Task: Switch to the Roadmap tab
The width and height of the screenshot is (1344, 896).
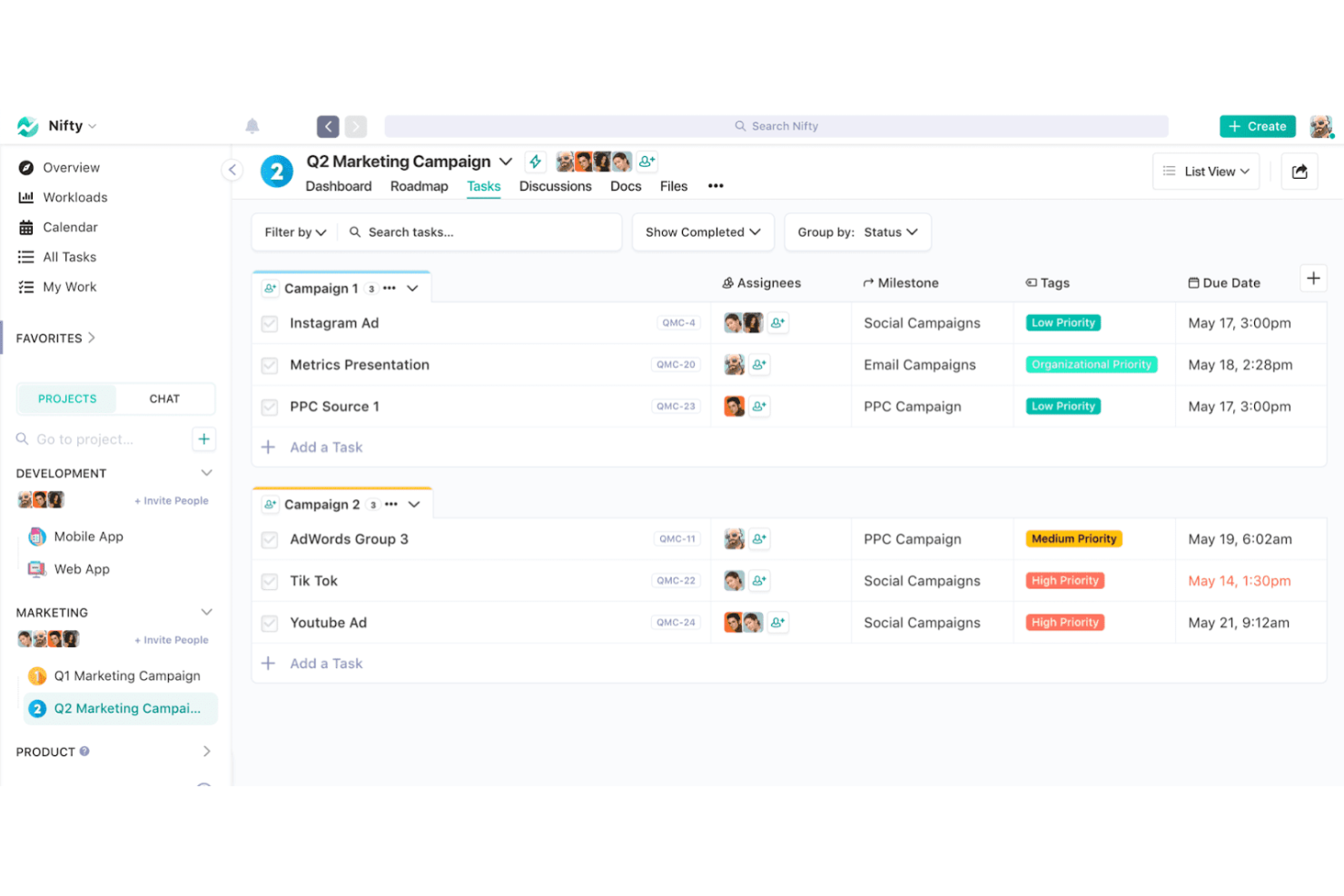Action: click(420, 186)
